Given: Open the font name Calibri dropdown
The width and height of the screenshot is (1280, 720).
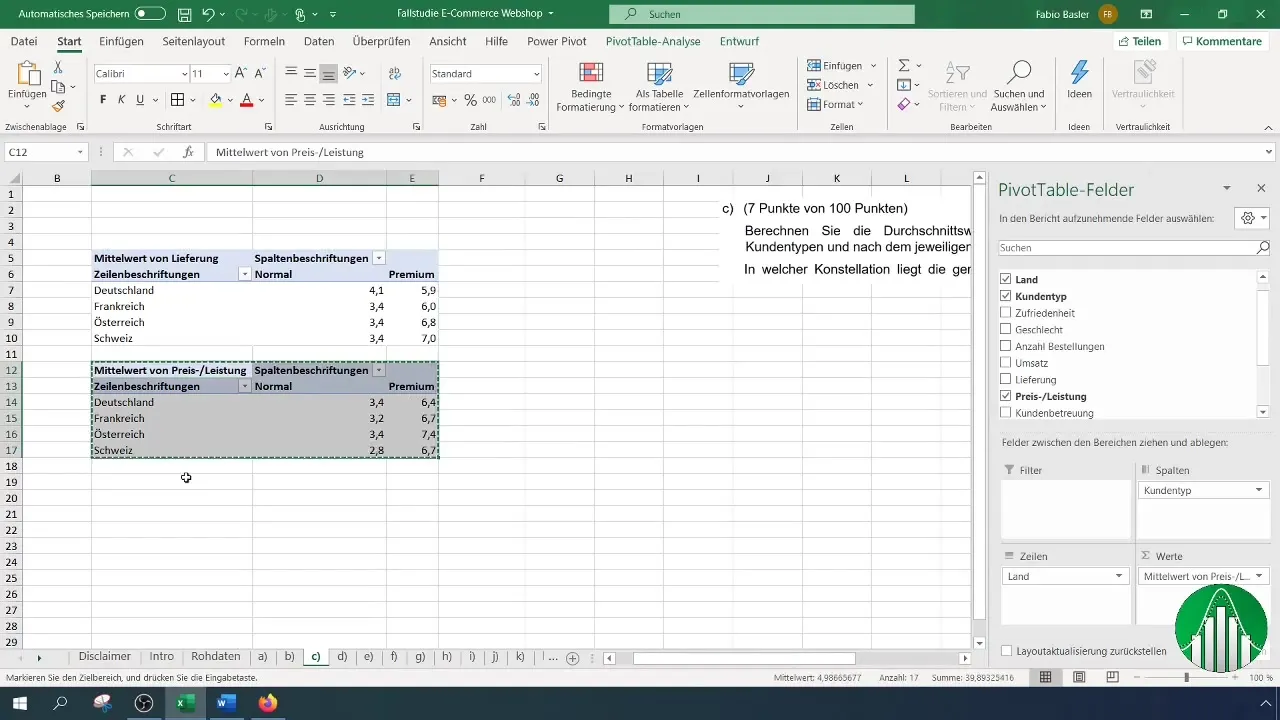Looking at the screenshot, I should click(185, 74).
